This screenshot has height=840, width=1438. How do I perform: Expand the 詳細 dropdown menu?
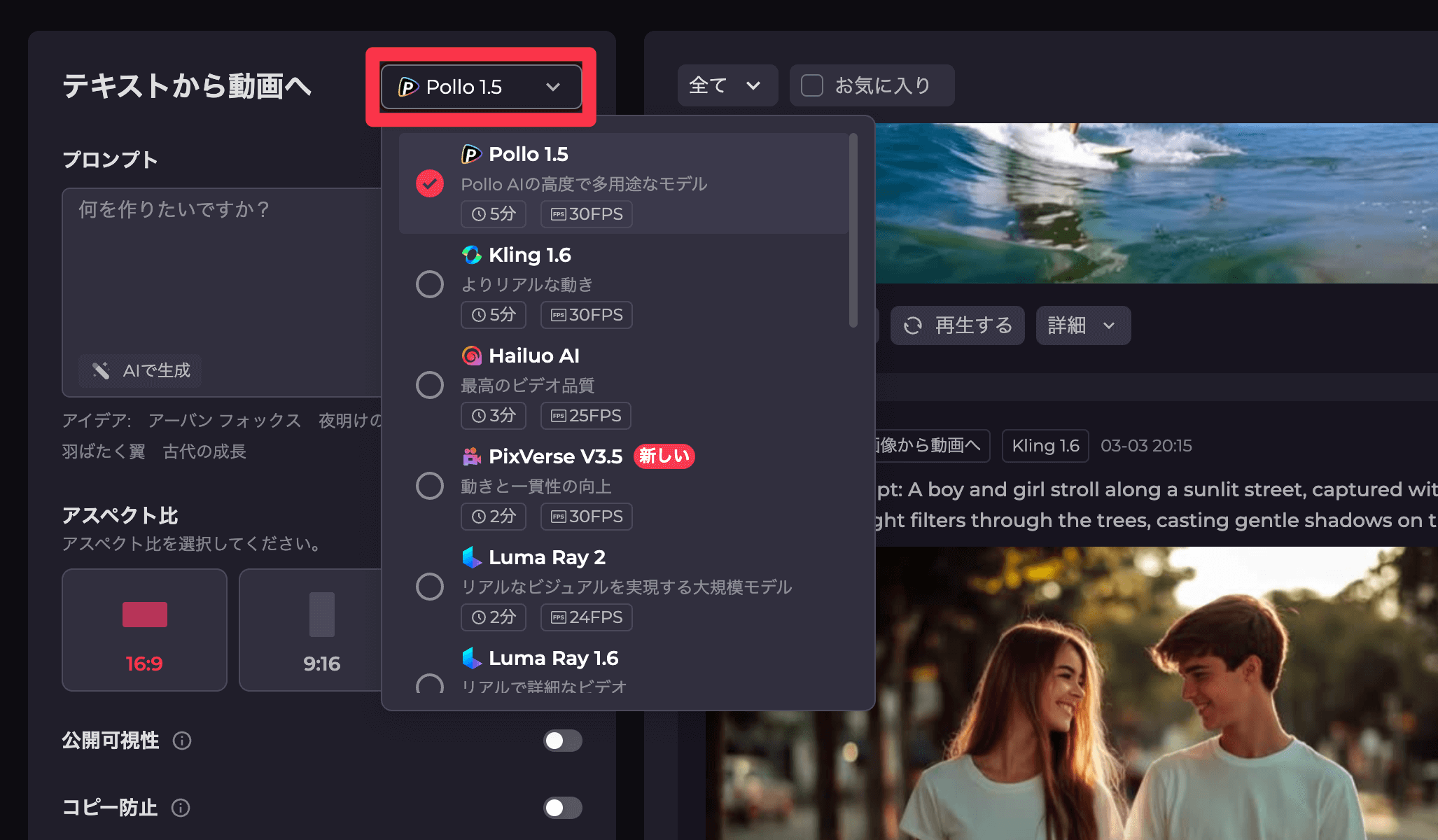tap(1082, 325)
